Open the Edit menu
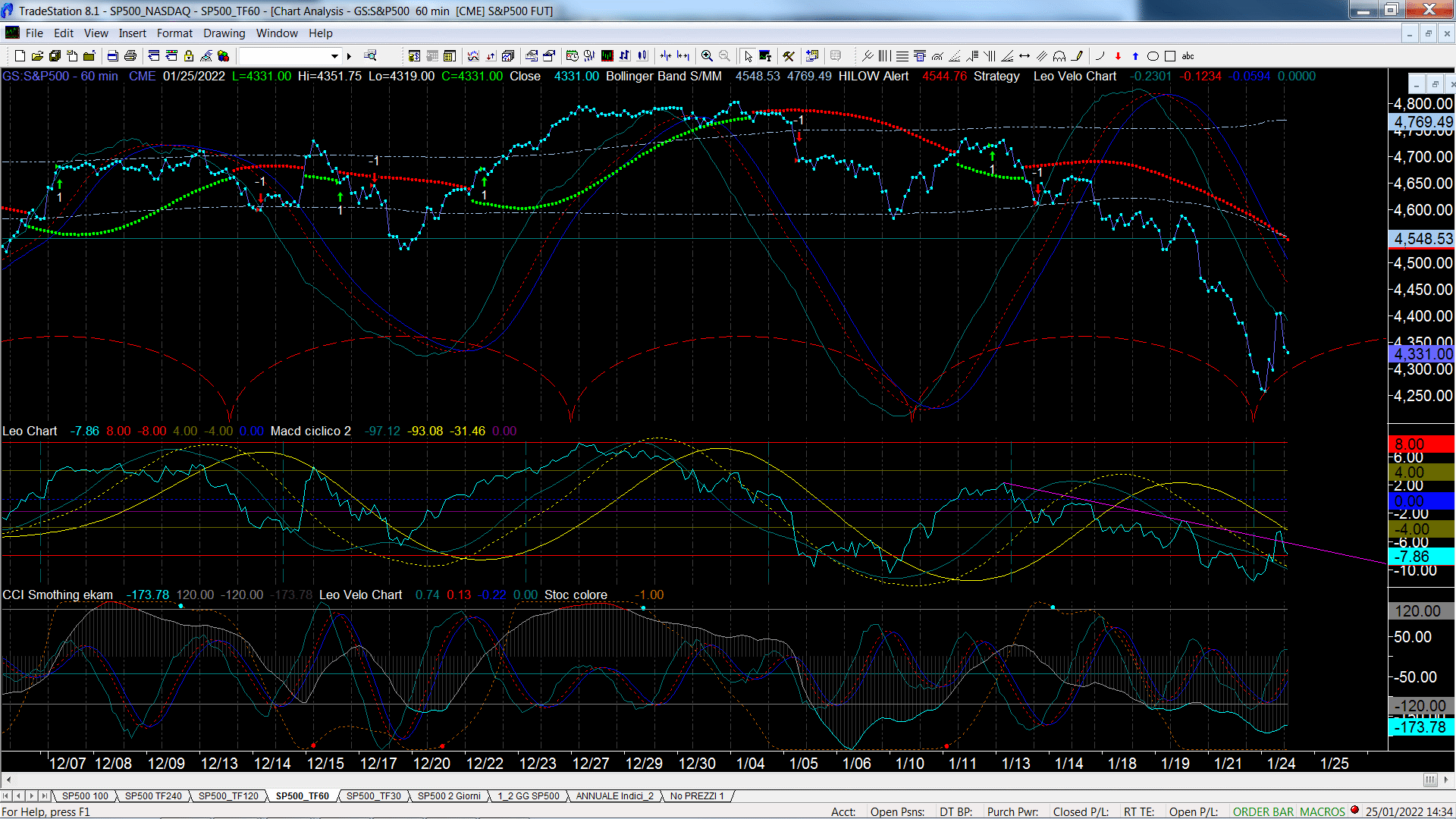 tap(64, 33)
